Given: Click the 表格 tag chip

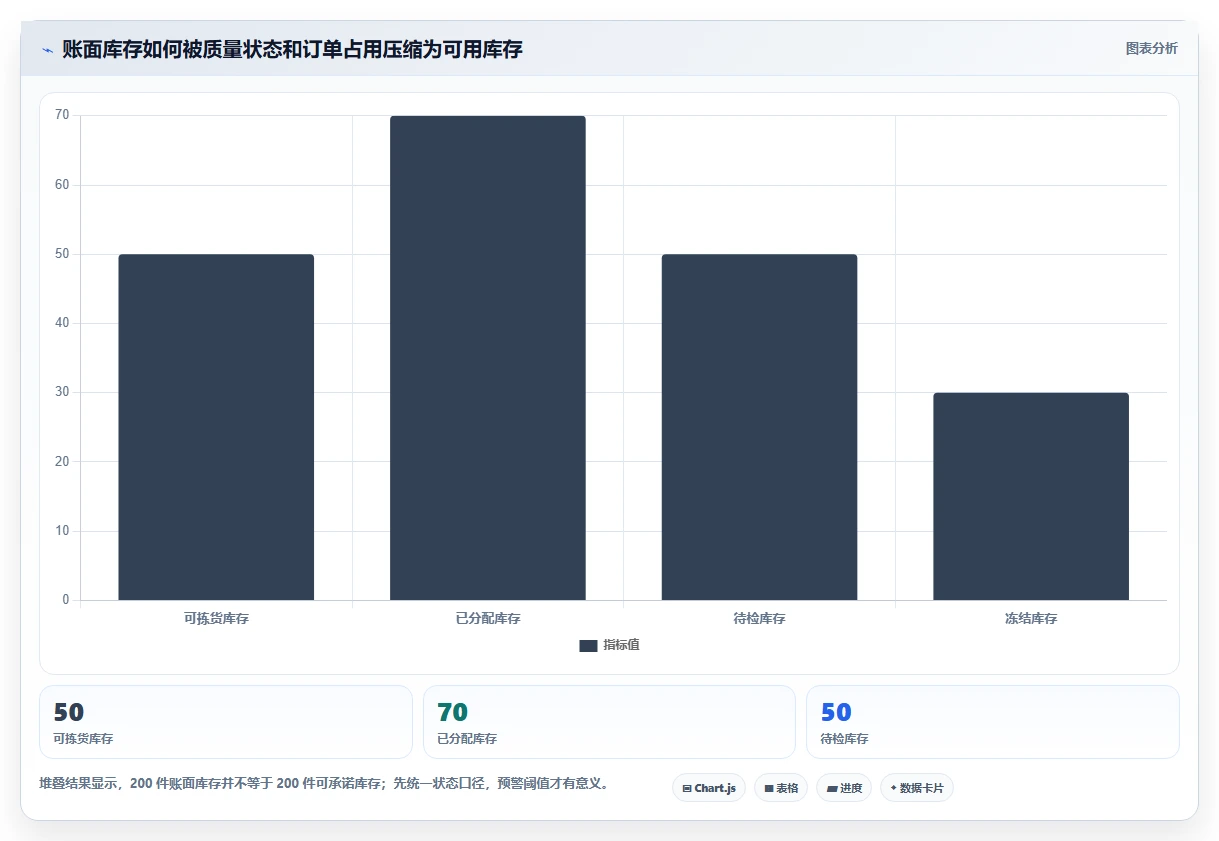Looking at the screenshot, I should [781, 788].
